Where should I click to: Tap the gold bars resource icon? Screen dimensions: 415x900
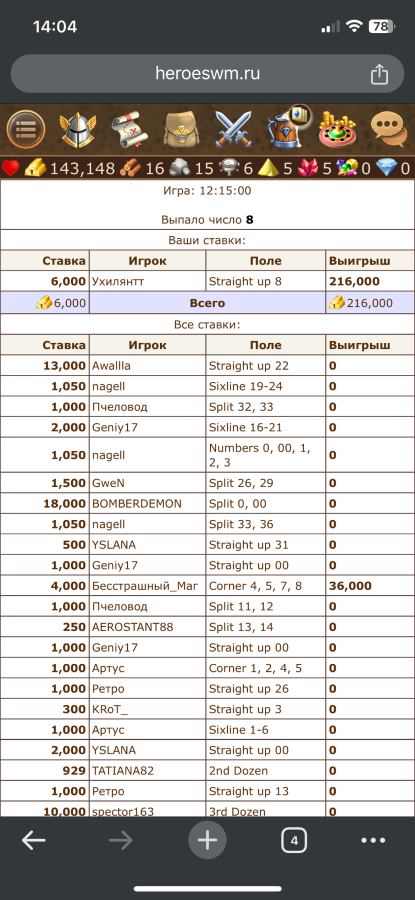click(35, 168)
